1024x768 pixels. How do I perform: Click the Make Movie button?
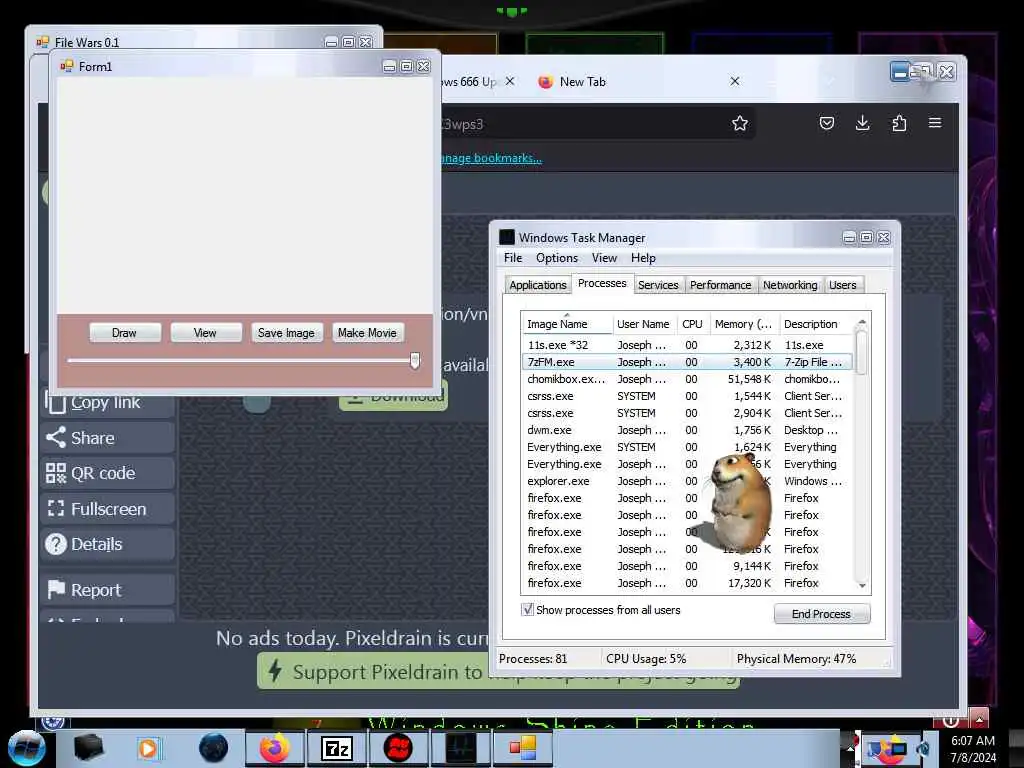(x=367, y=333)
